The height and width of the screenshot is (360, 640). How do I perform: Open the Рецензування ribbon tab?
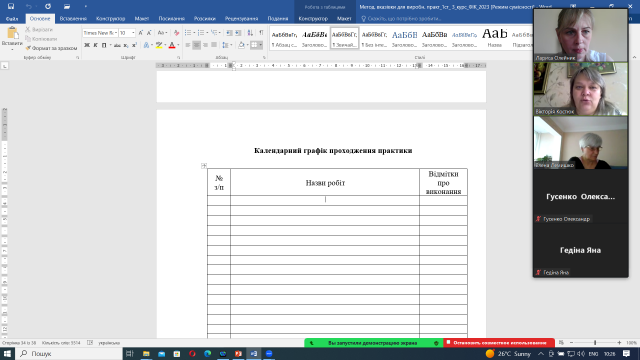(x=241, y=19)
